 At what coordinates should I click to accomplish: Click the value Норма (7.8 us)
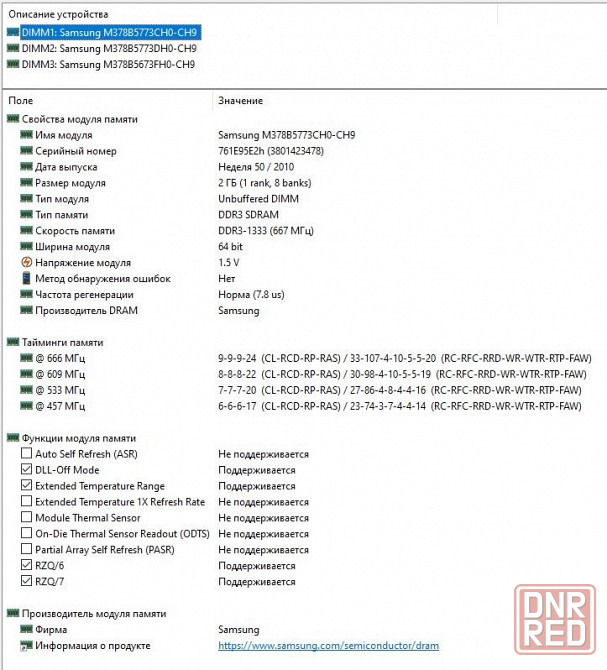tap(251, 294)
